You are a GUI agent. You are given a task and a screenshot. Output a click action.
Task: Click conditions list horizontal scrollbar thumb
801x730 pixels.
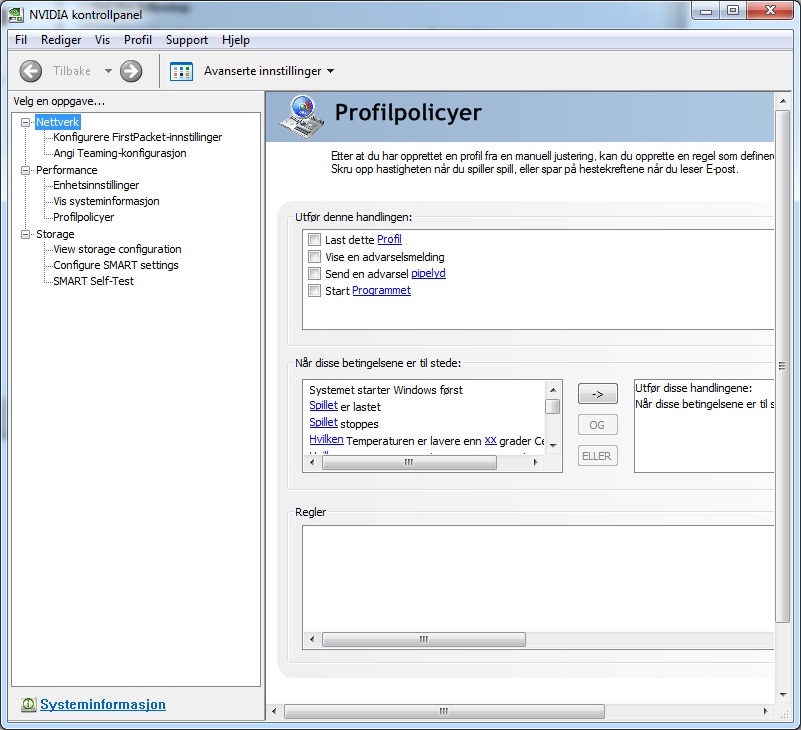[x=409, y=462]
